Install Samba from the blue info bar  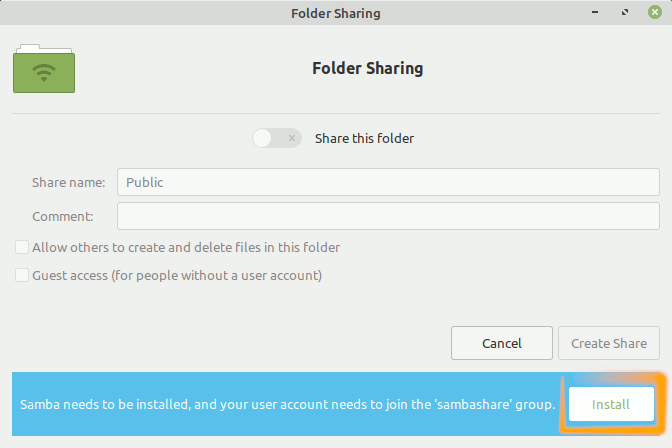point(611,404)
